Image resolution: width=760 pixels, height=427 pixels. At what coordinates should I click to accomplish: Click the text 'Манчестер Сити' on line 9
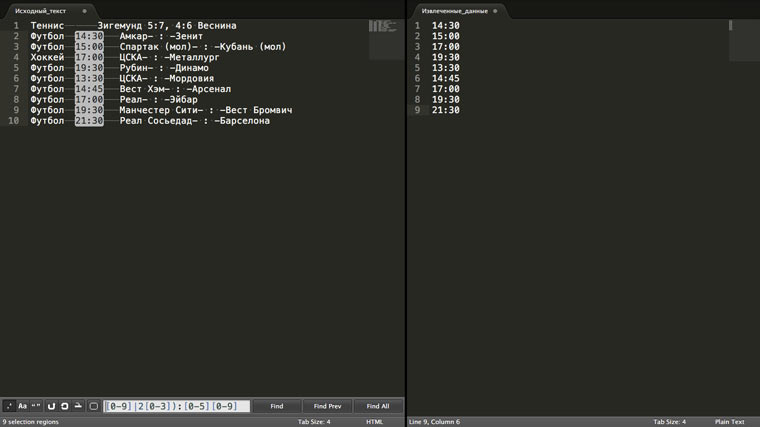(x=158, y=110)
